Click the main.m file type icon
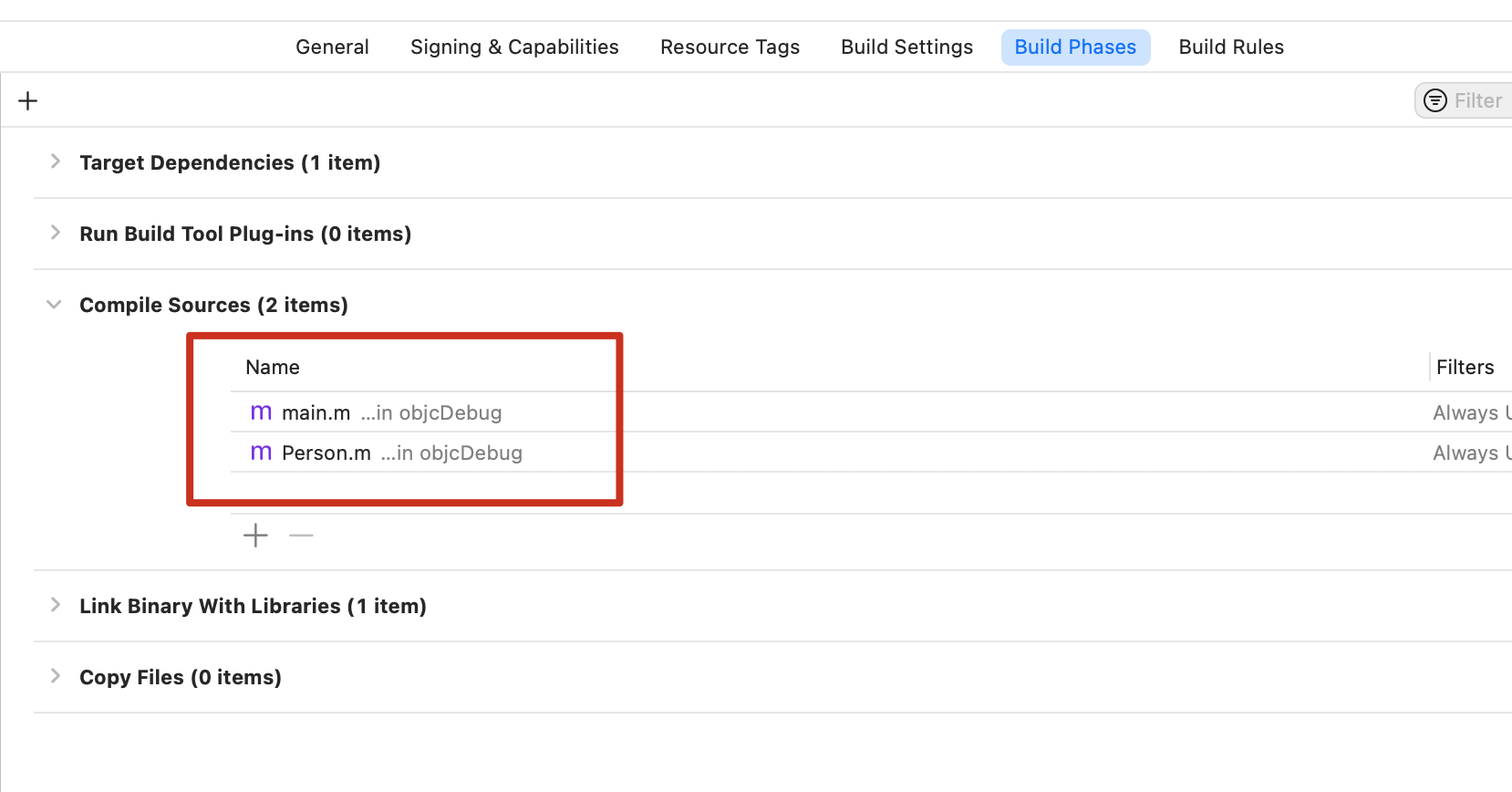The width and height of the screenshot is (1512, 792). (261, 412)
